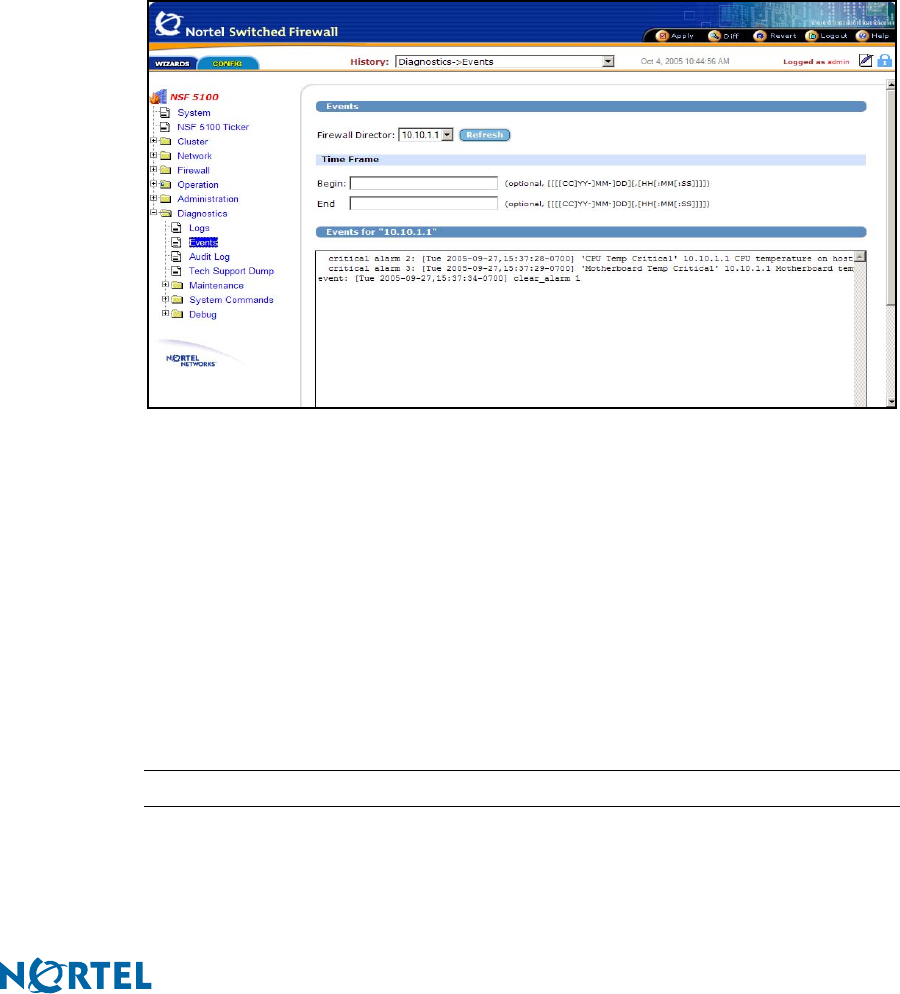The height and width of the screenshot is (994, 900).
Task: Open the History dropdown
Action: (x=608, y=61)
